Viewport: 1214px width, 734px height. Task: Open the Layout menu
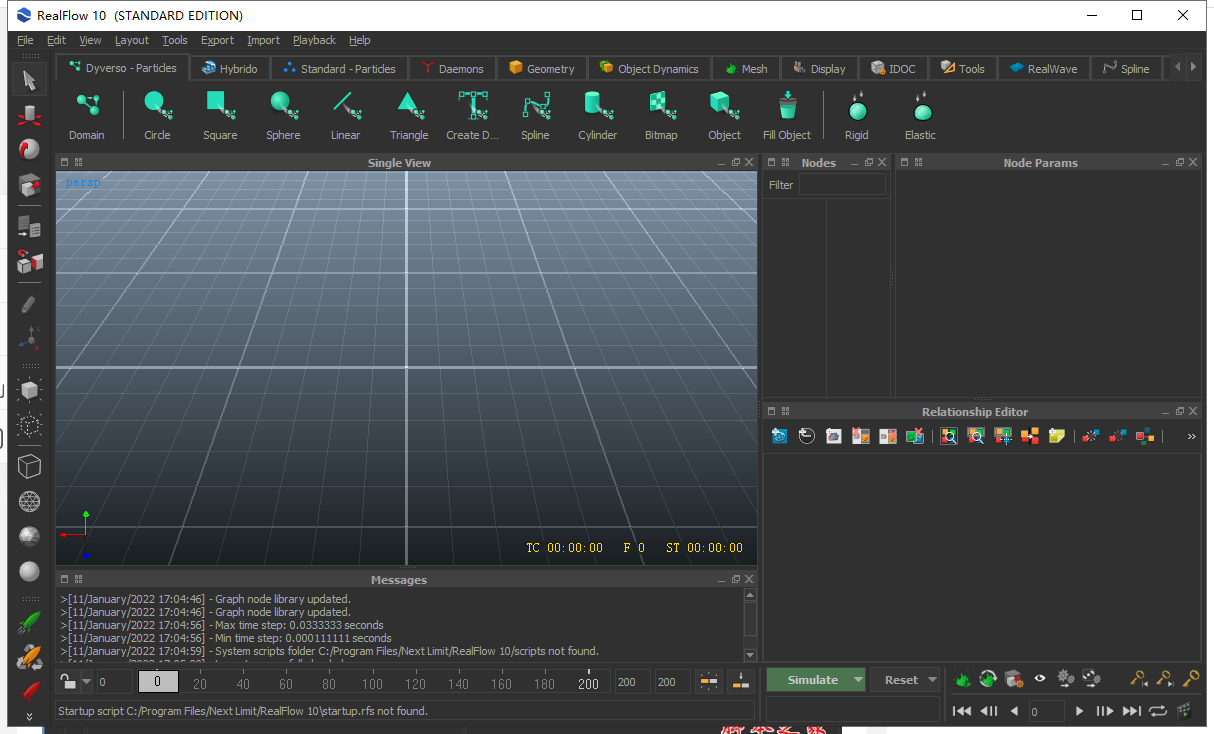coord(131,40)
